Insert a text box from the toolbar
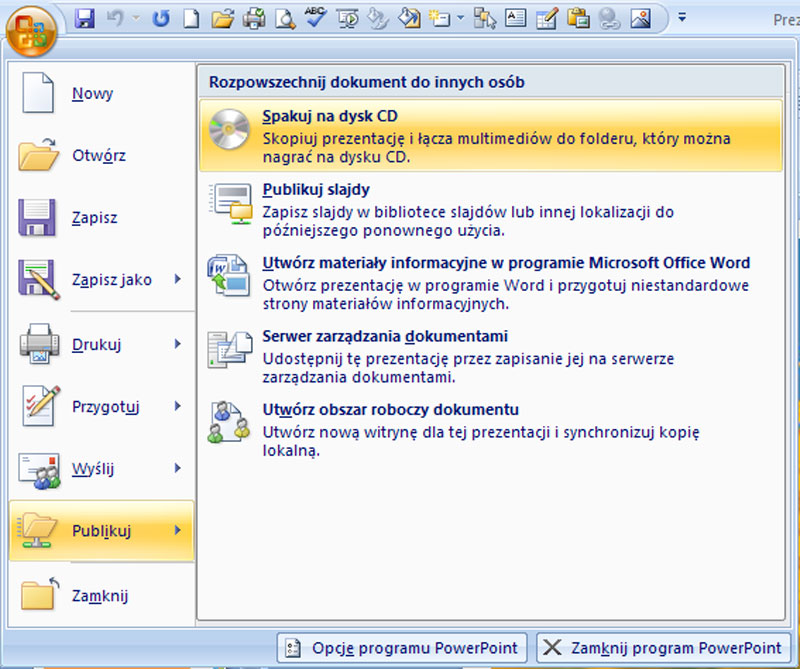This screenshot has width=800, height=669. coord(515,18)
